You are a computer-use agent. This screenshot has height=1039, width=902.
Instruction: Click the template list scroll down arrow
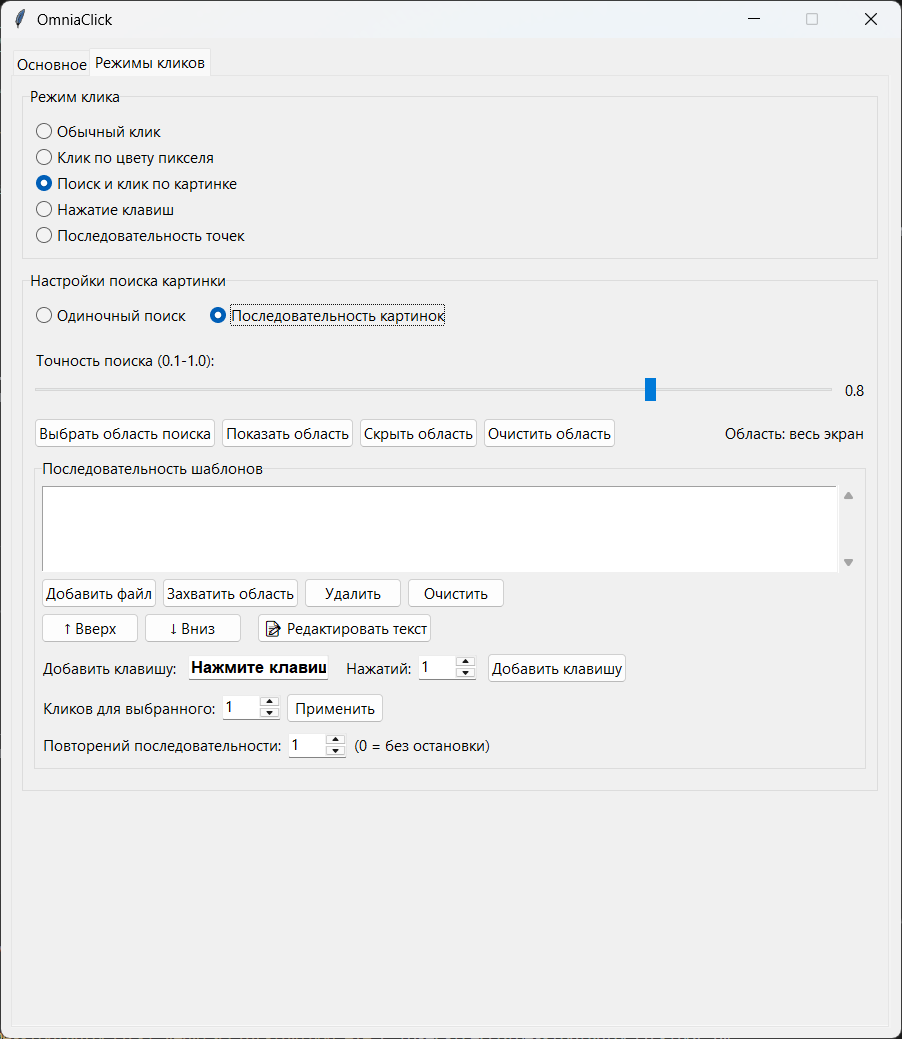click(848, 563)
